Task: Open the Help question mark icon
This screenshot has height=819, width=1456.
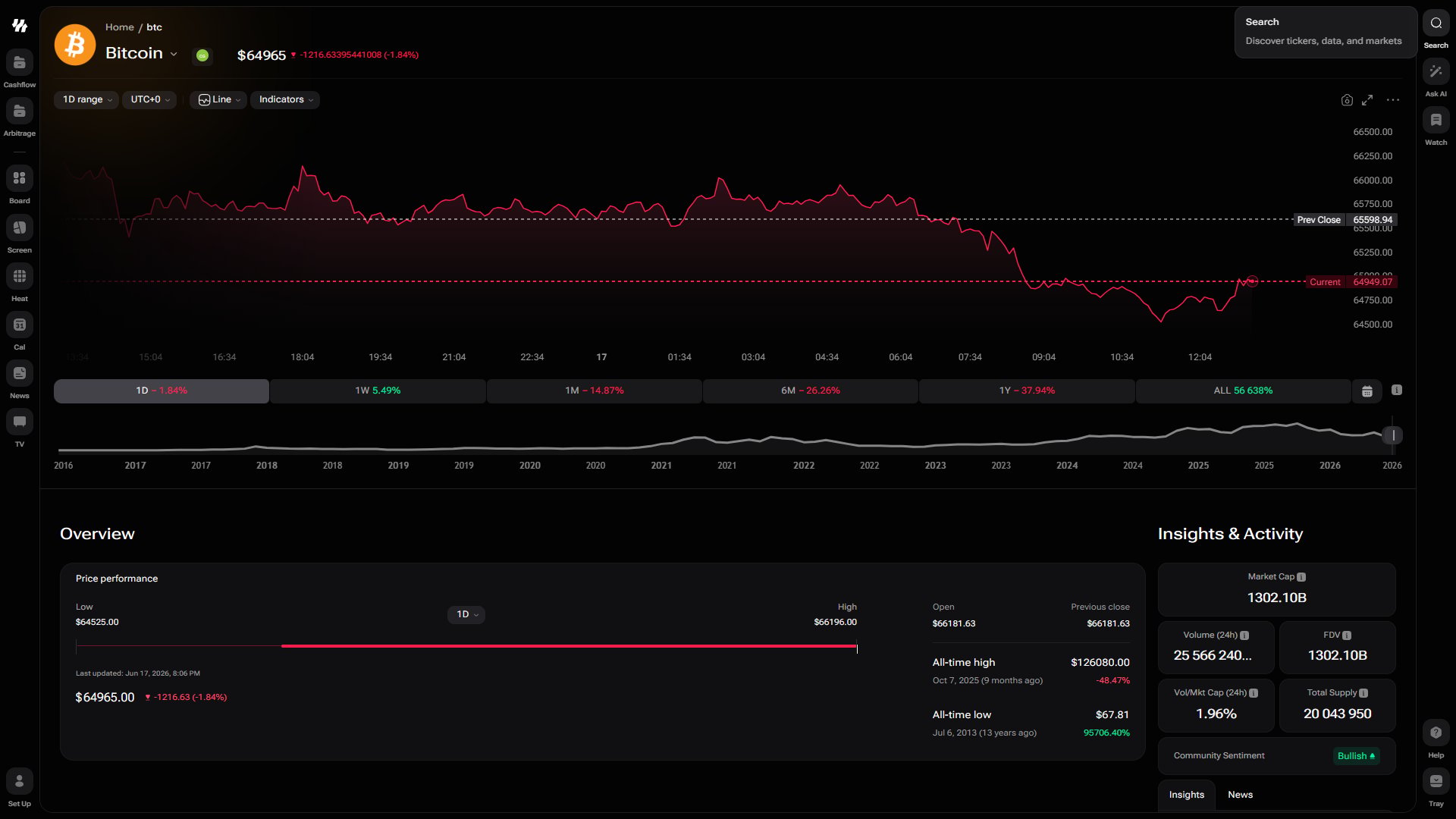Action: [x=1436, y=733]
